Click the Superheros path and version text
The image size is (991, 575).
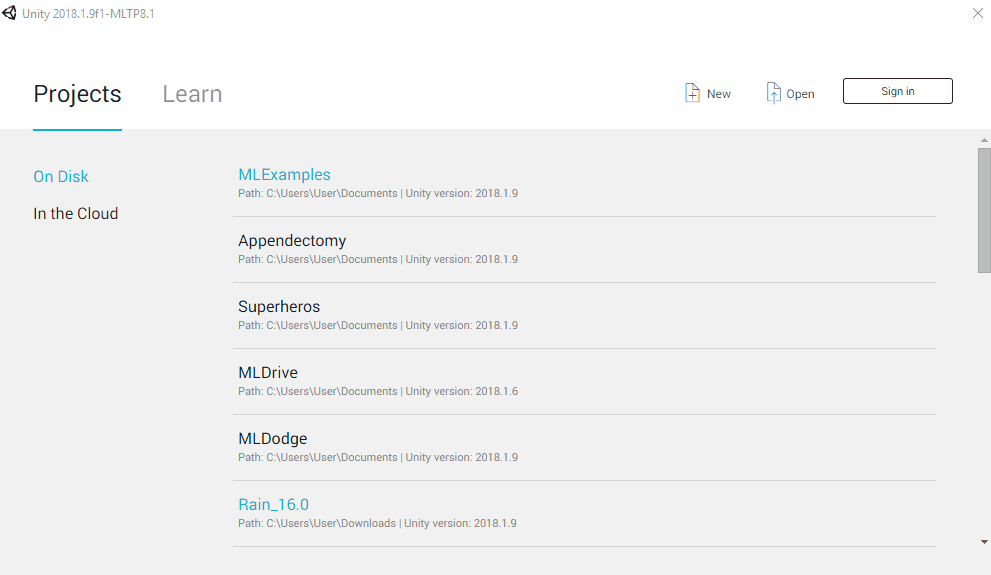[378, 325]
